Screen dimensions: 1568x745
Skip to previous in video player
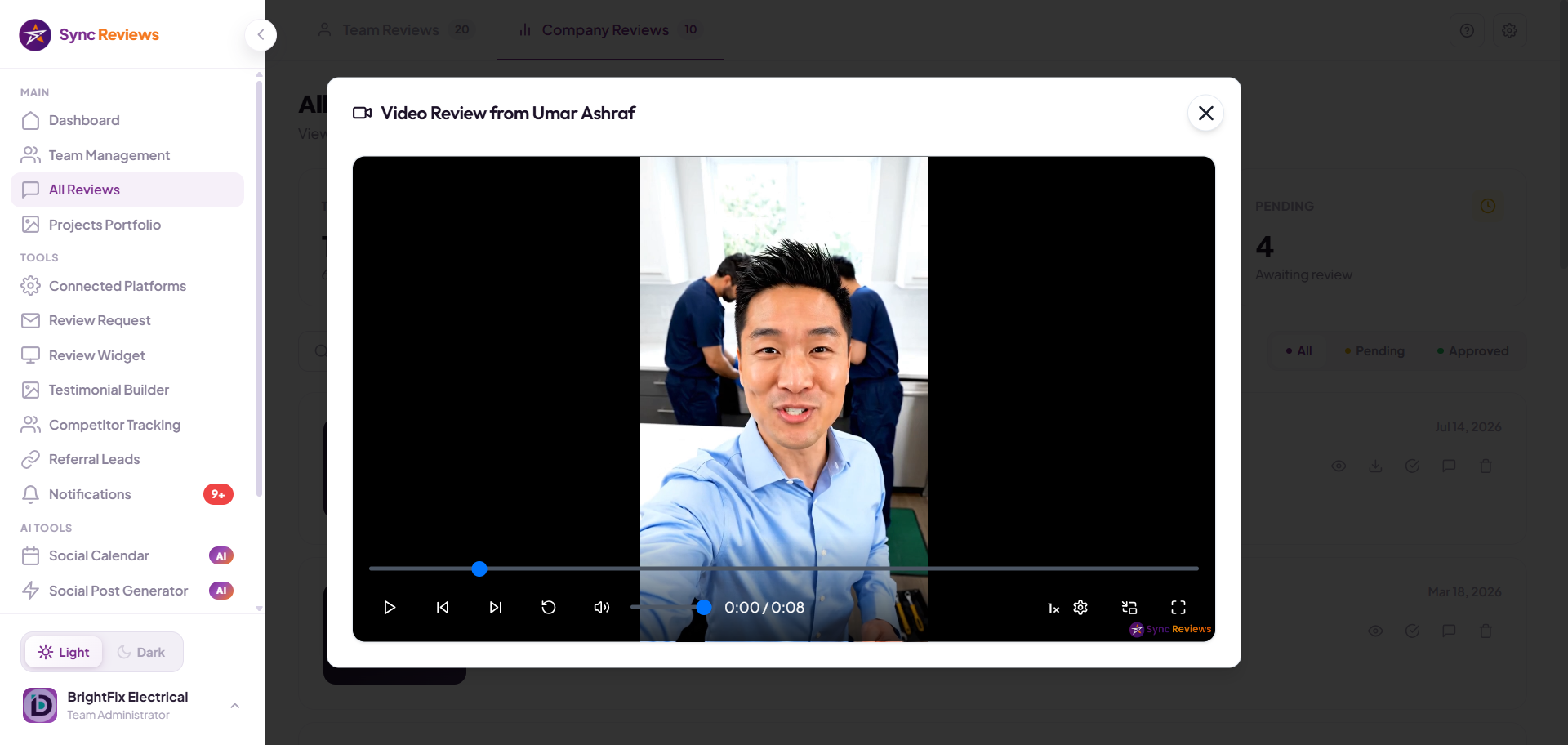(x=443, y=607)
